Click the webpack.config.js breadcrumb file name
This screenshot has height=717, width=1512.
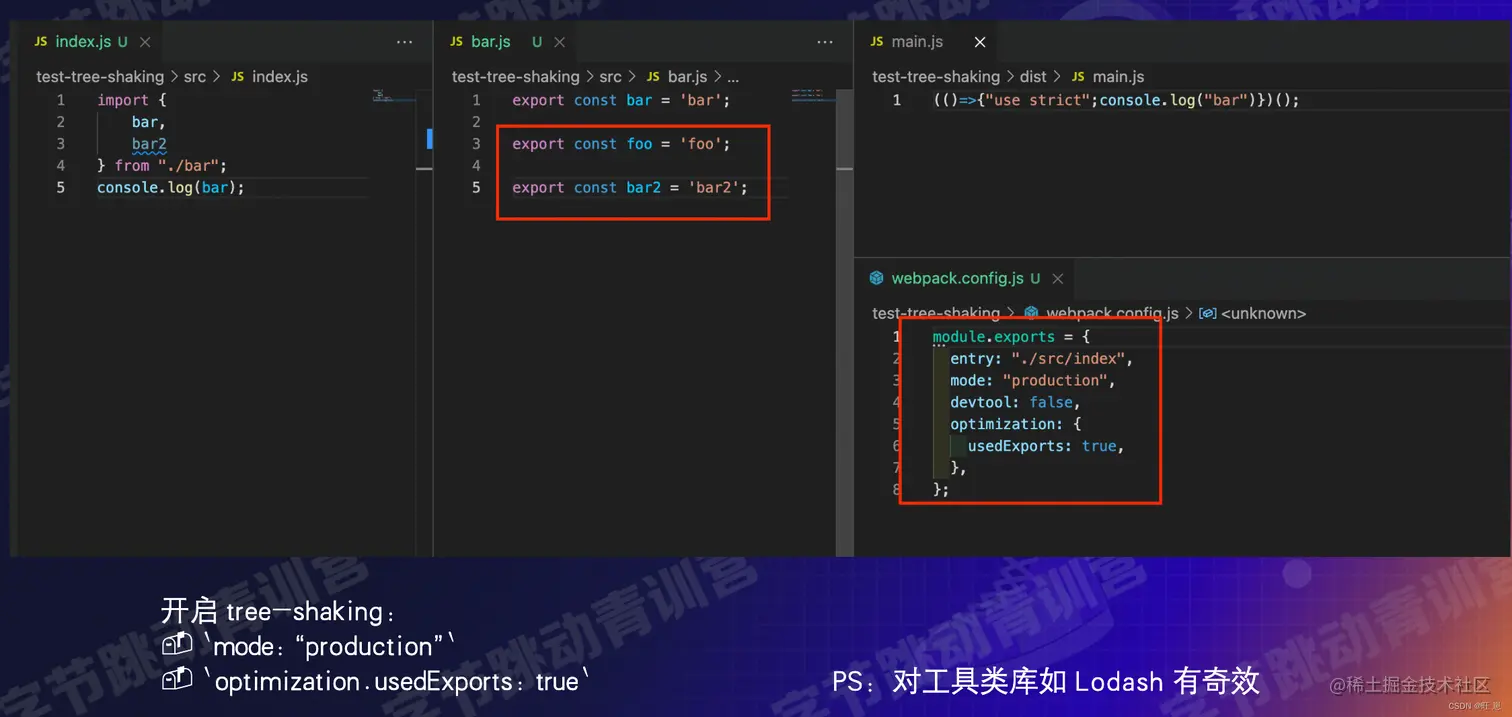click(x=1113, y=313)
